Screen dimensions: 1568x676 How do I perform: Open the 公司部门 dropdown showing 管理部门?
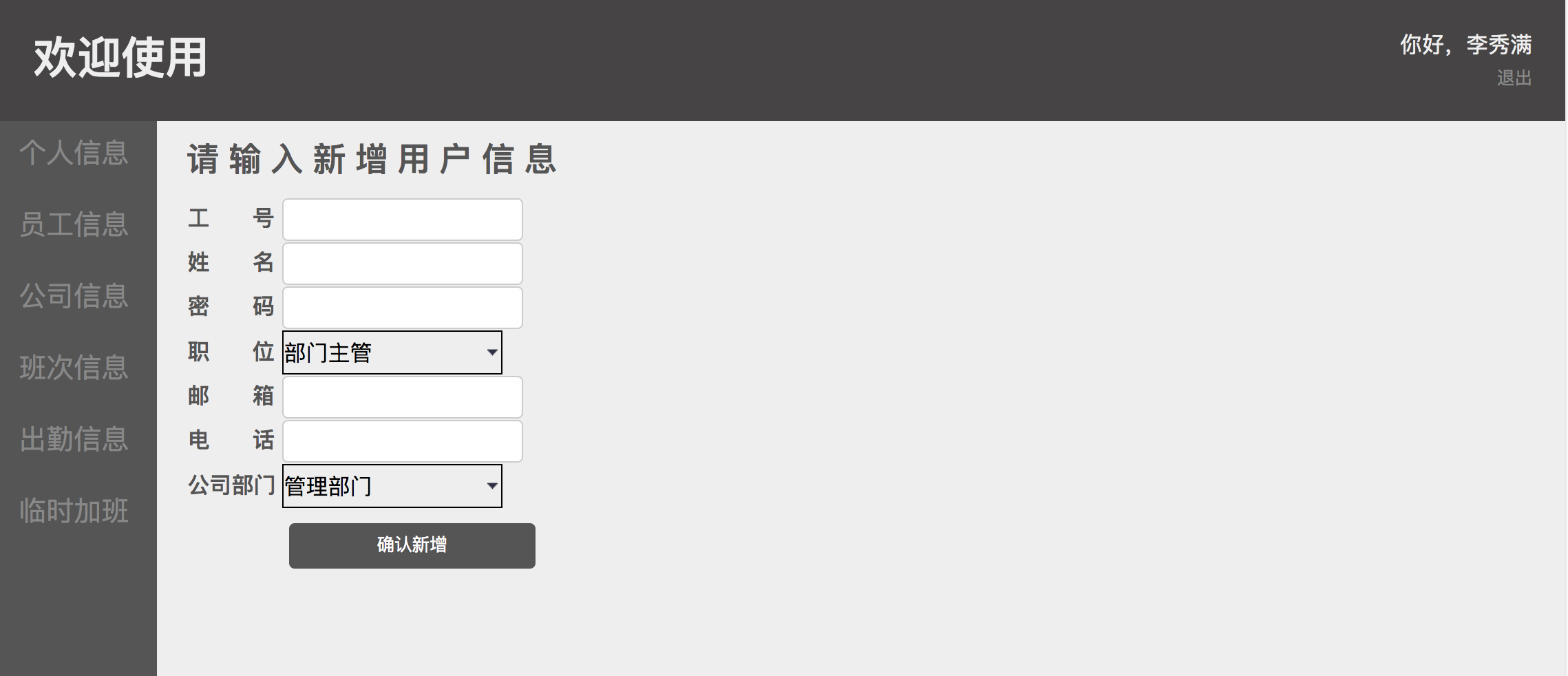coord(392,486)
